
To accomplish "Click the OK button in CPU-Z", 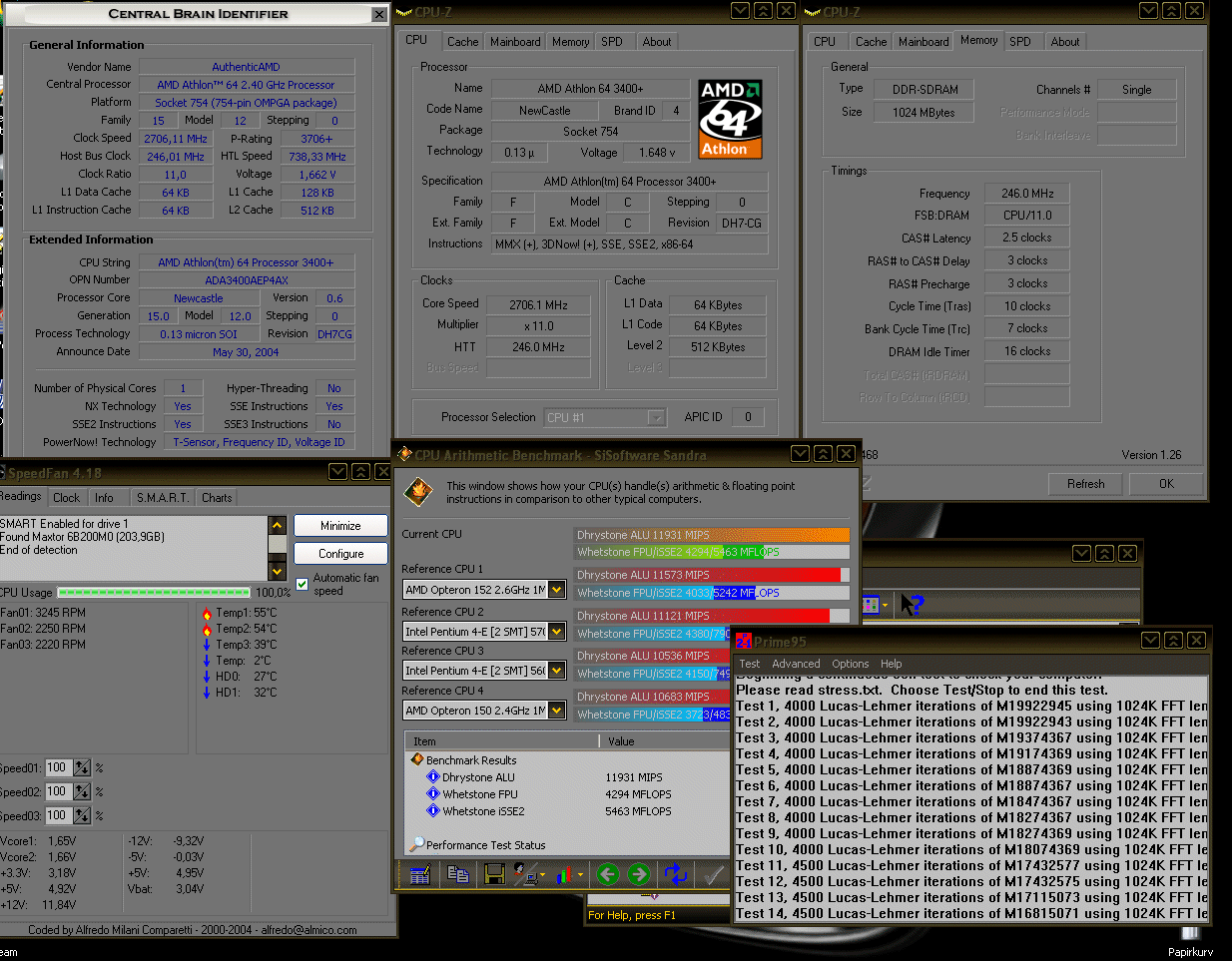I will coord(1166,484).
